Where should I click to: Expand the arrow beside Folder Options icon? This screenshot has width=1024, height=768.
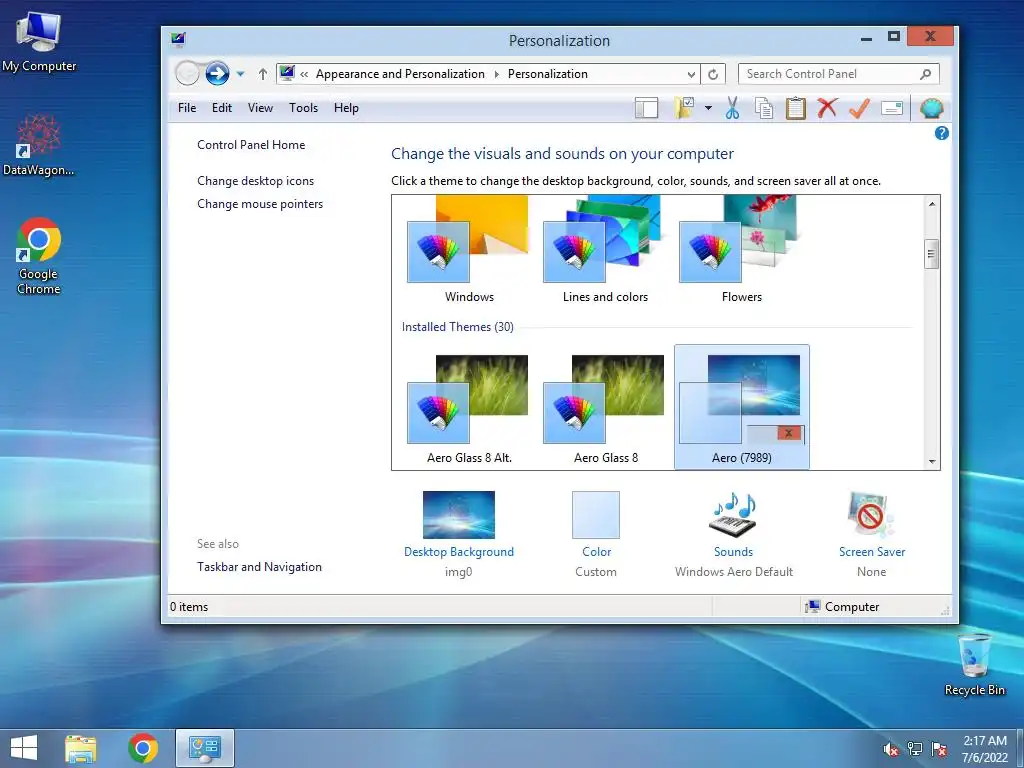708,108
